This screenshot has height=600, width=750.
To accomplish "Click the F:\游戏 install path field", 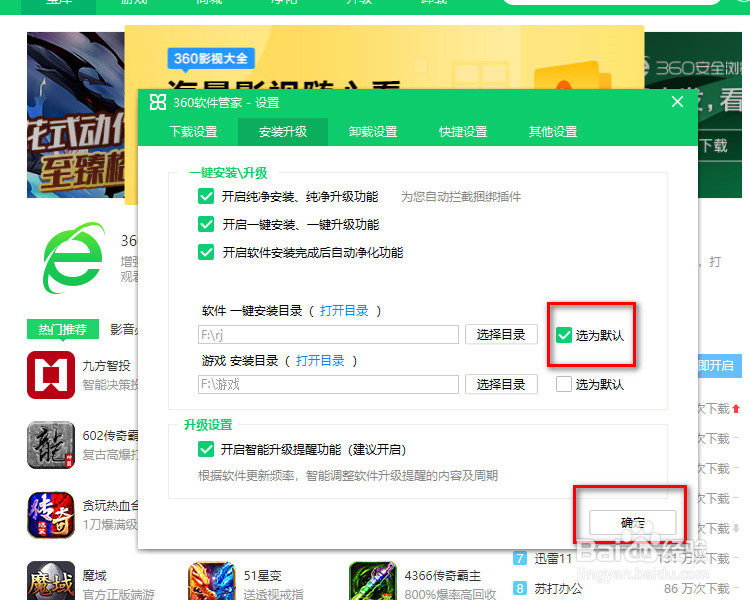I will coord(328,384).
